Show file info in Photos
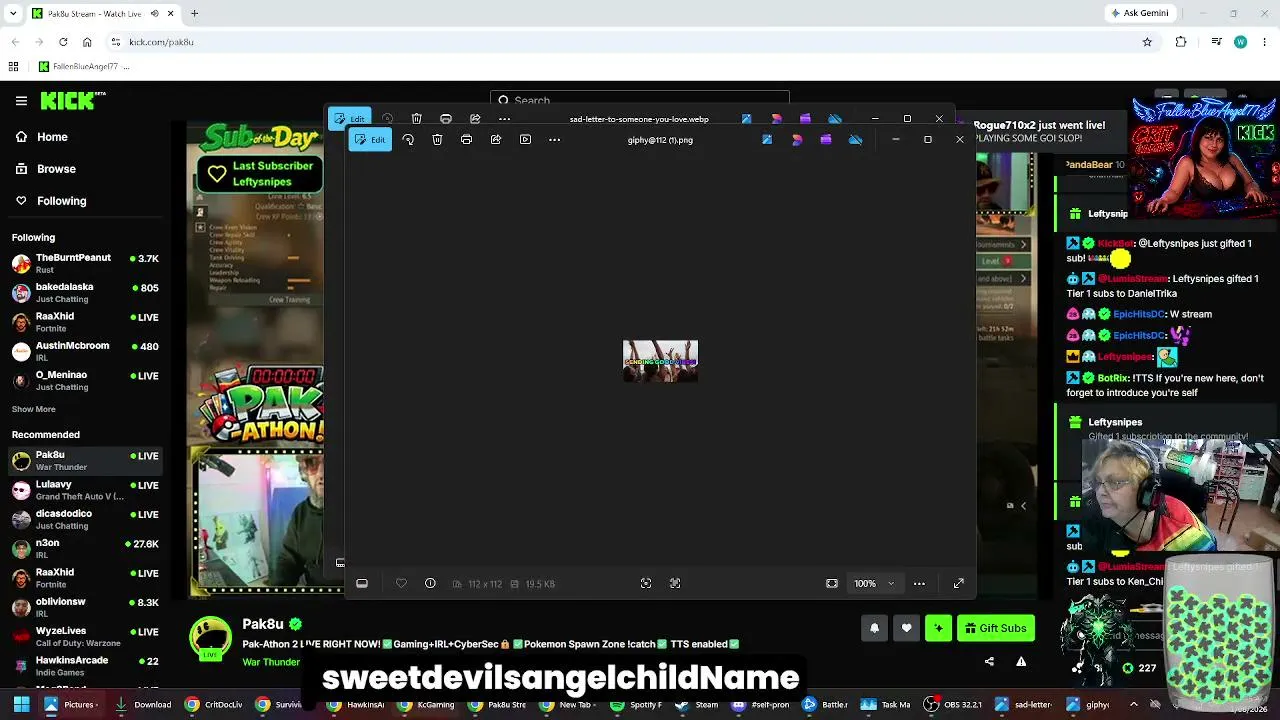 coord(430,584)
